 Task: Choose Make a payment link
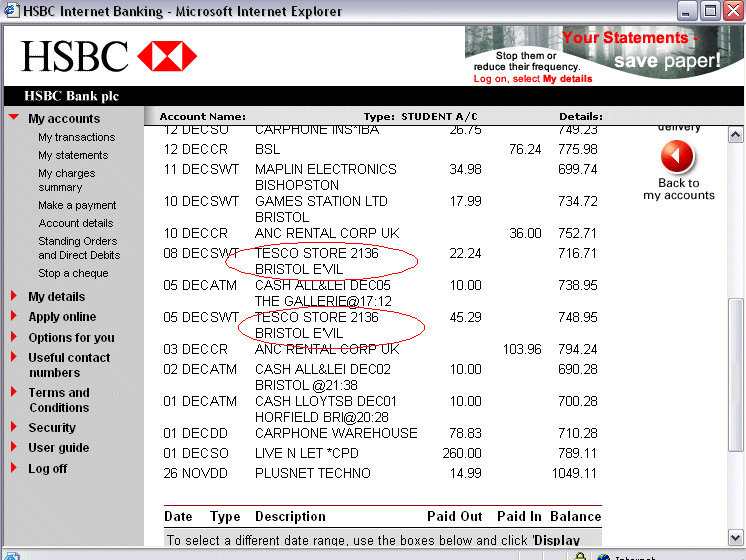click(77, 205)
